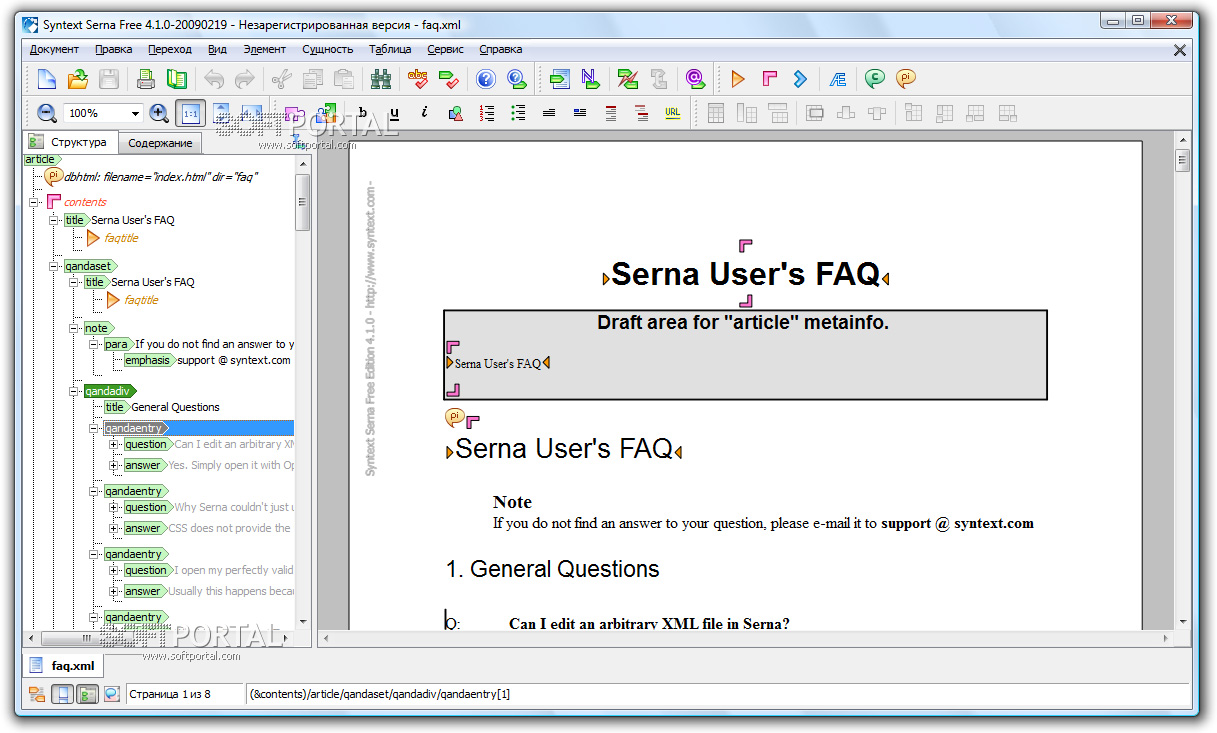Insert a numbered list

487,113
